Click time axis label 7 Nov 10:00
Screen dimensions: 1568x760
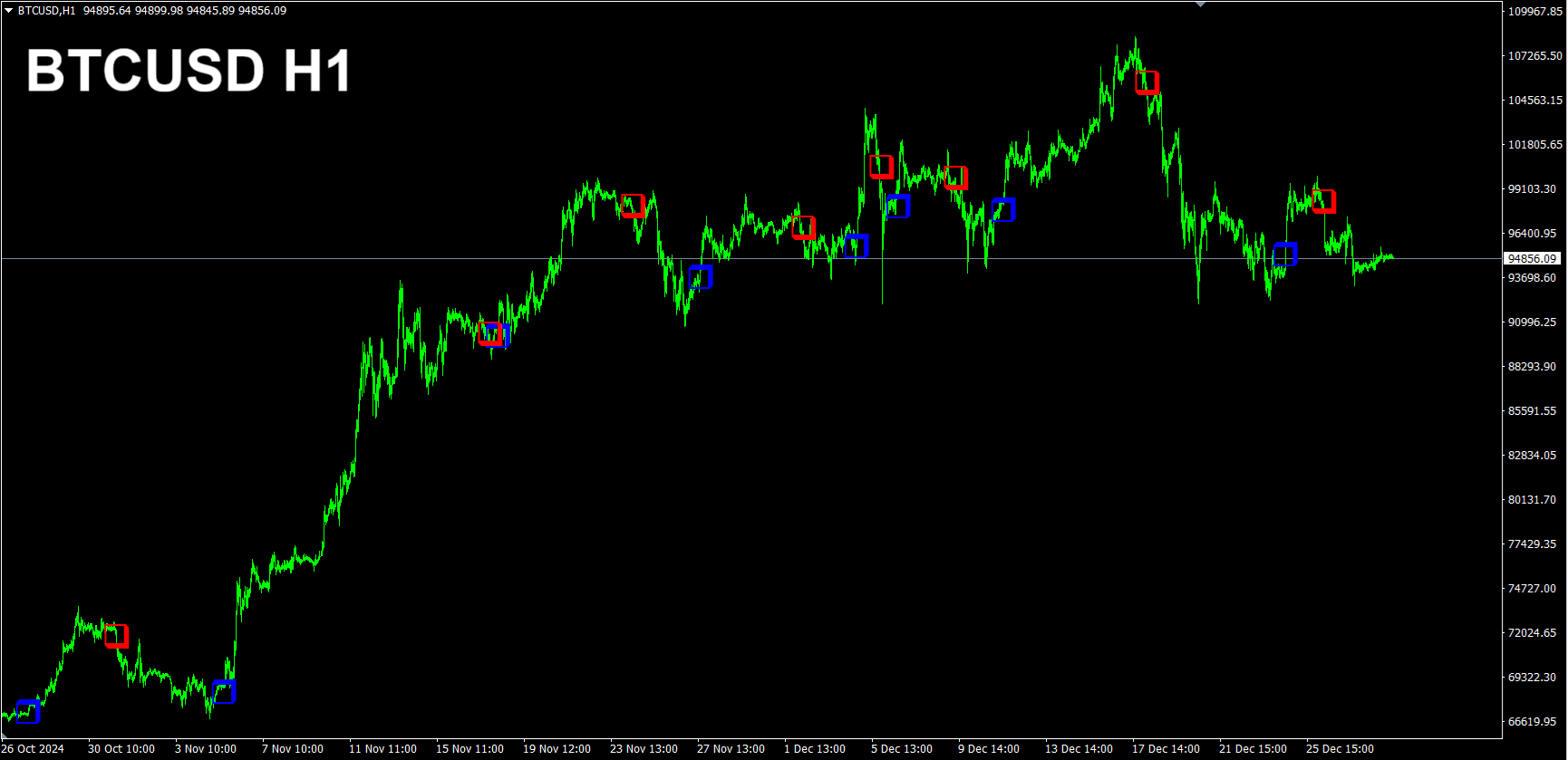point(293,749)
